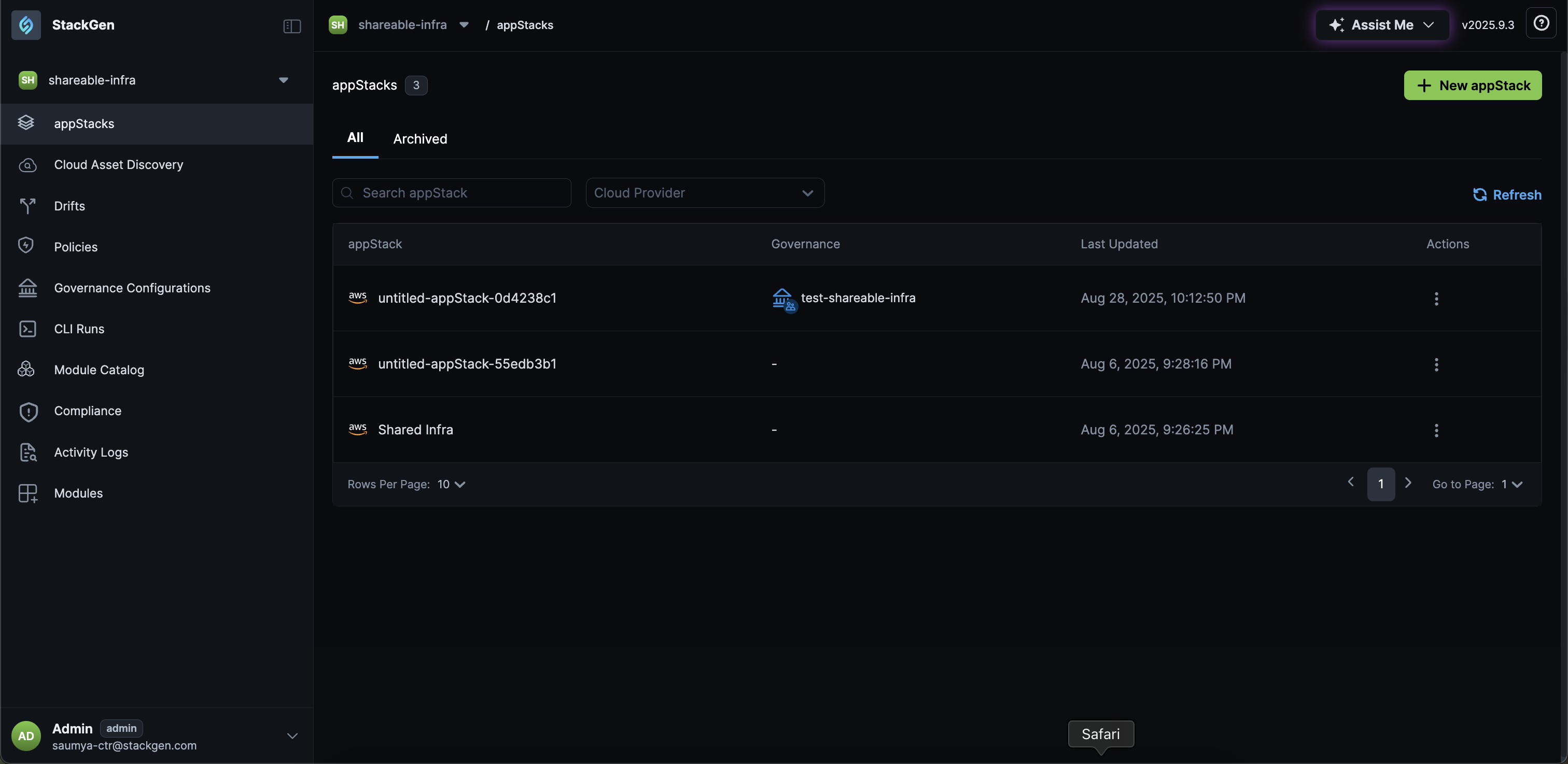1568x764 pixels.
Task: Click the Policies shield icon
Action: (x=26, y=246)
